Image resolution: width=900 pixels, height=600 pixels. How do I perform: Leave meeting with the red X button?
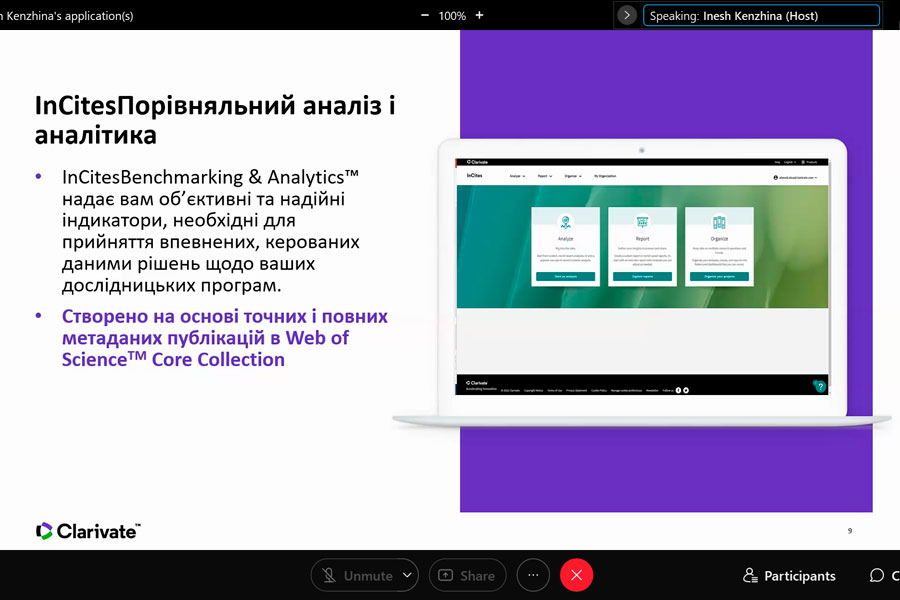[577, 575]
